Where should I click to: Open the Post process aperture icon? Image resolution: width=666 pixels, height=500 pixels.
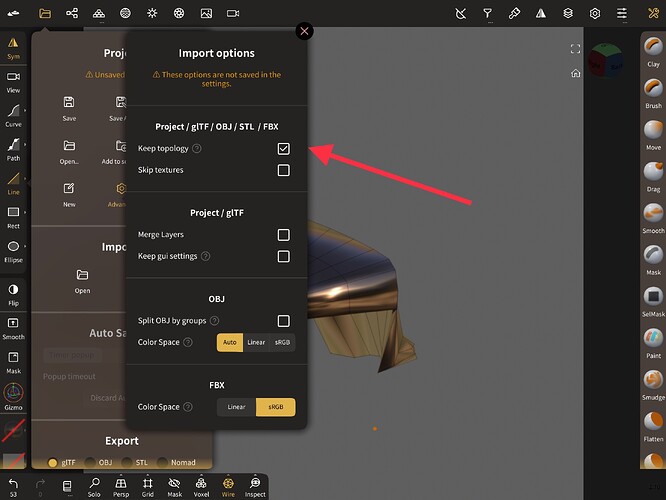coord(179,14)
